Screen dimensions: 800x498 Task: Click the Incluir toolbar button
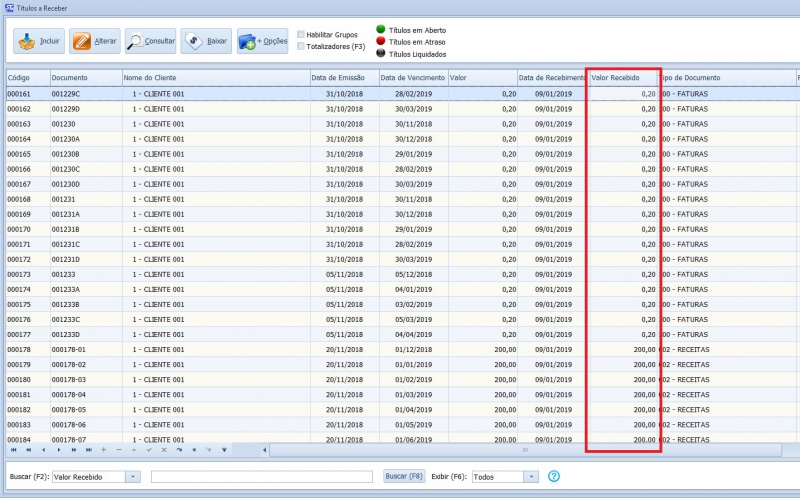click(x=39, y=42)
